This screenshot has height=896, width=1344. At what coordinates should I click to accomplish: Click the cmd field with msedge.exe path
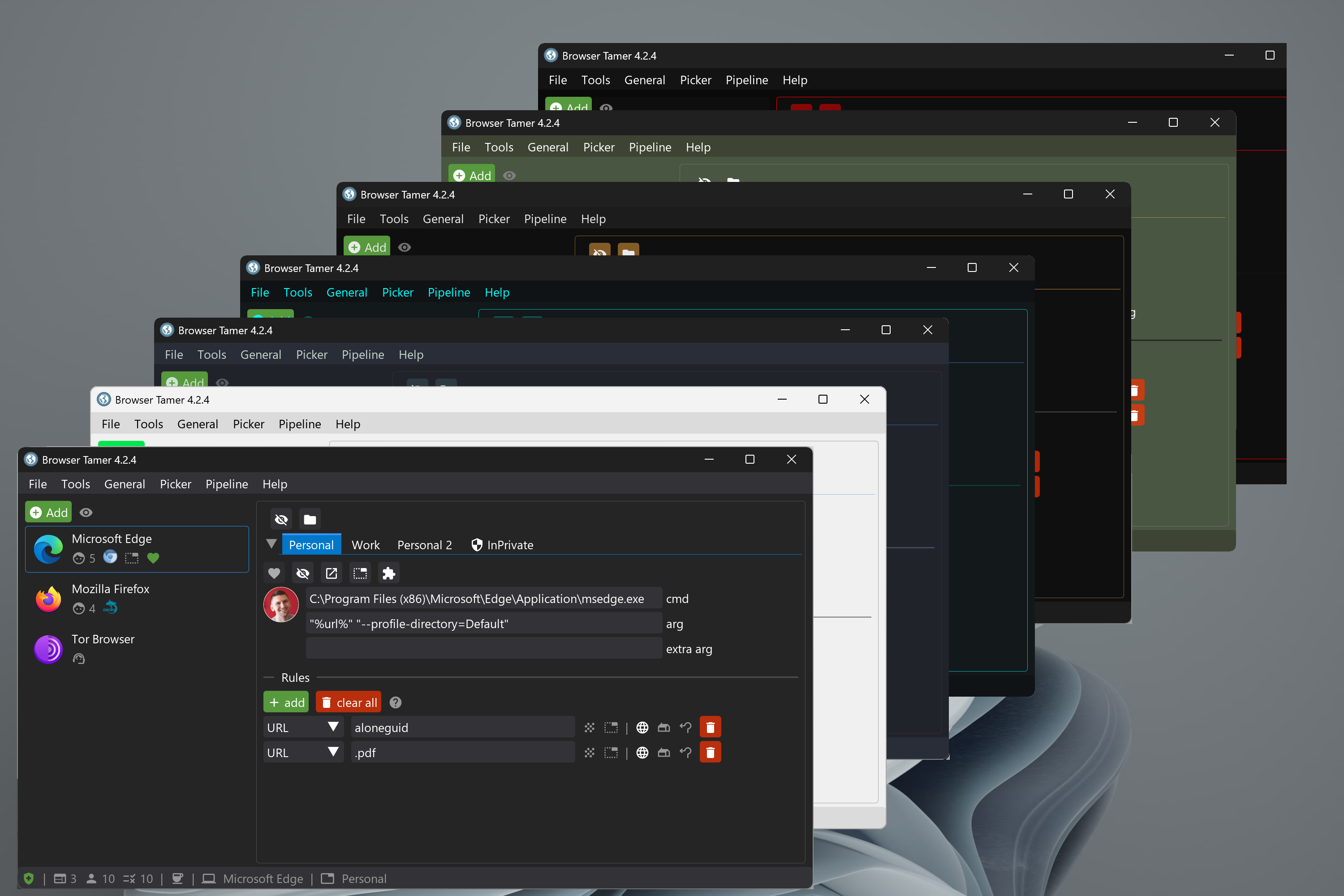(x=484, y=598)
